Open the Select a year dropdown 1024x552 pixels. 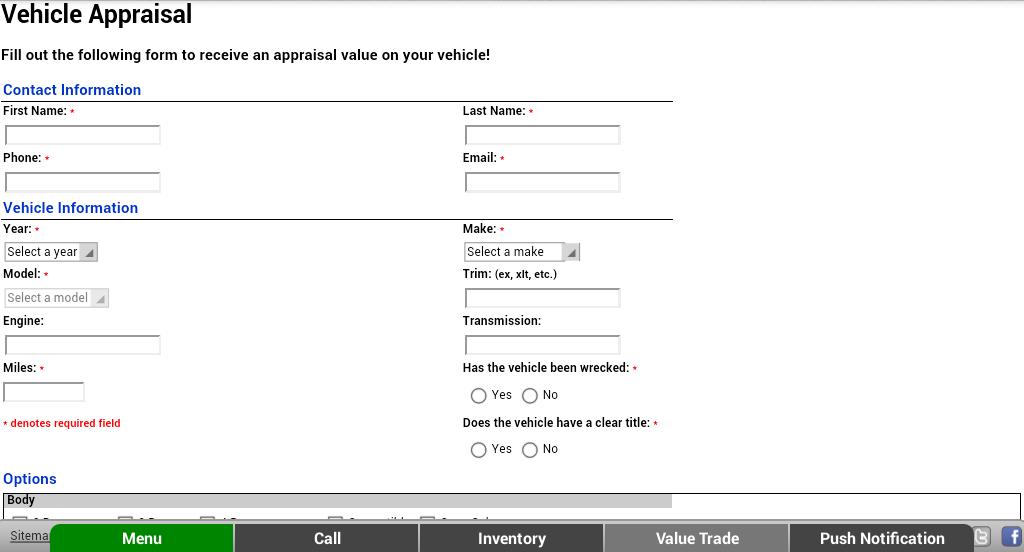(x=51, y=252)
